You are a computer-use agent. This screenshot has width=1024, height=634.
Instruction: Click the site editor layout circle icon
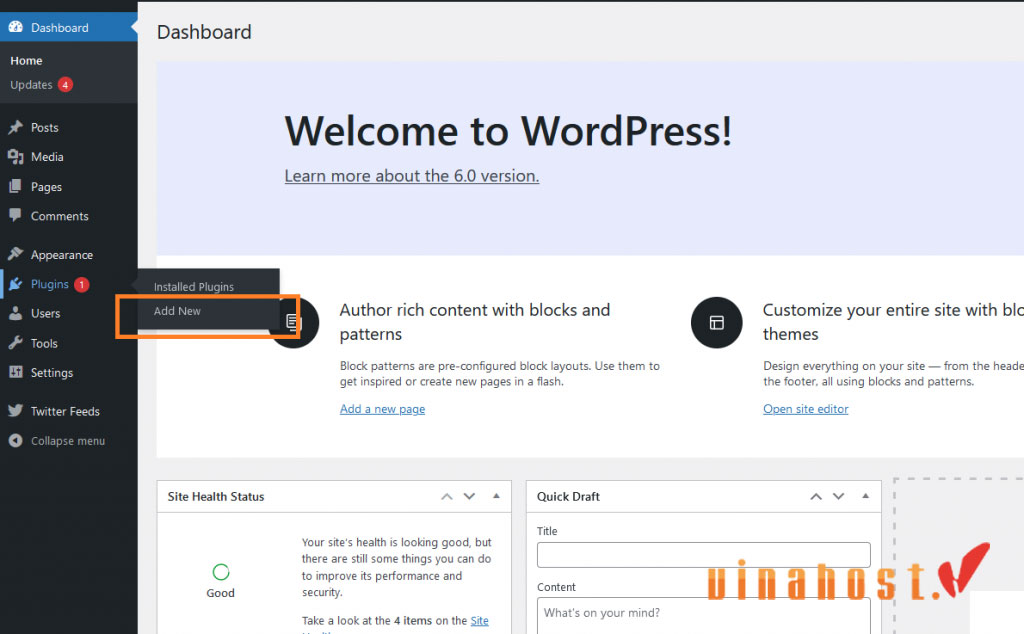point(716,323)
